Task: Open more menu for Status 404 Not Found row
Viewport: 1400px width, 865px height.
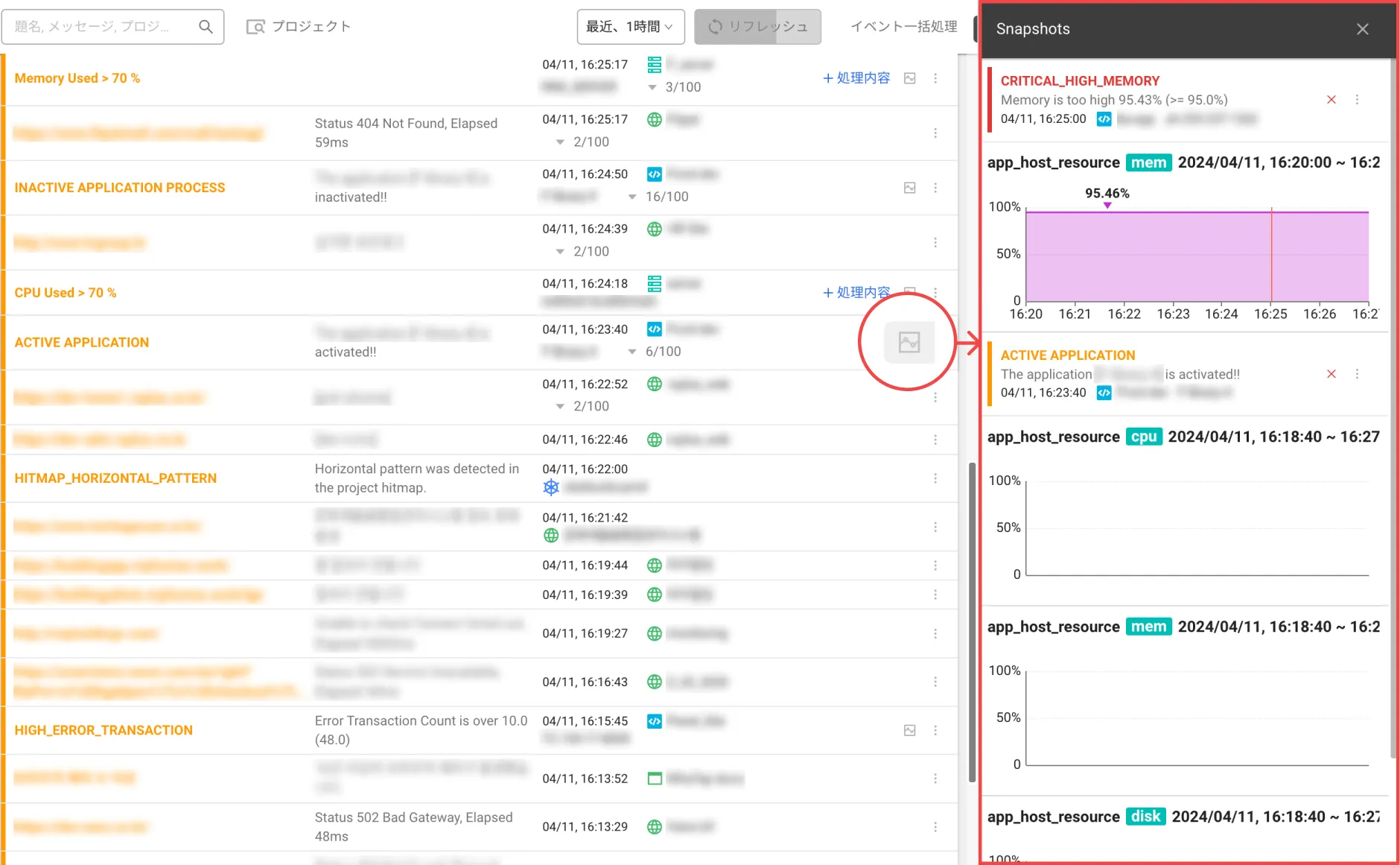Action: pos(935,133)
